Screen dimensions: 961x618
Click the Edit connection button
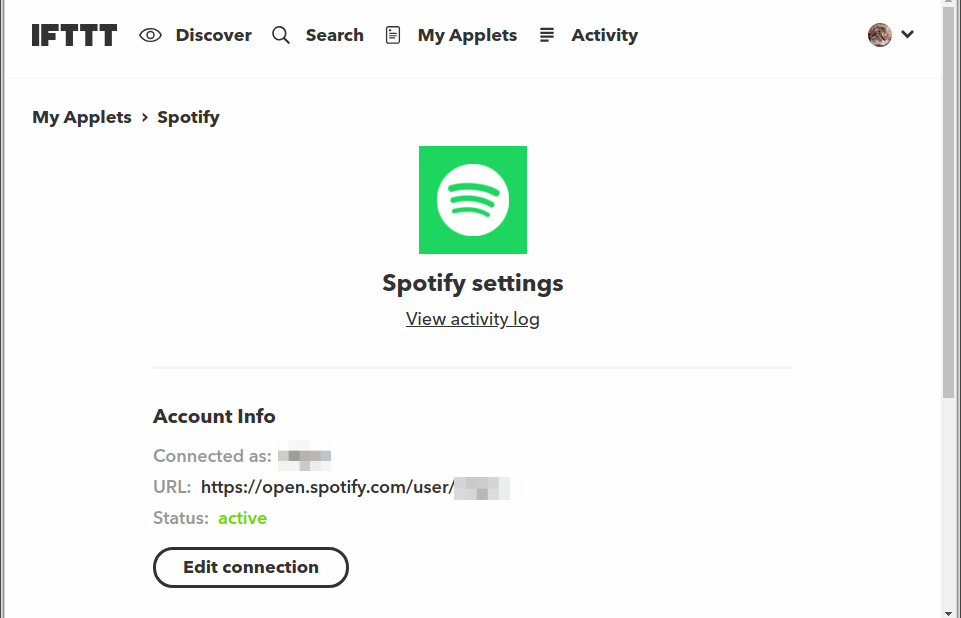(x=251, y=567)
